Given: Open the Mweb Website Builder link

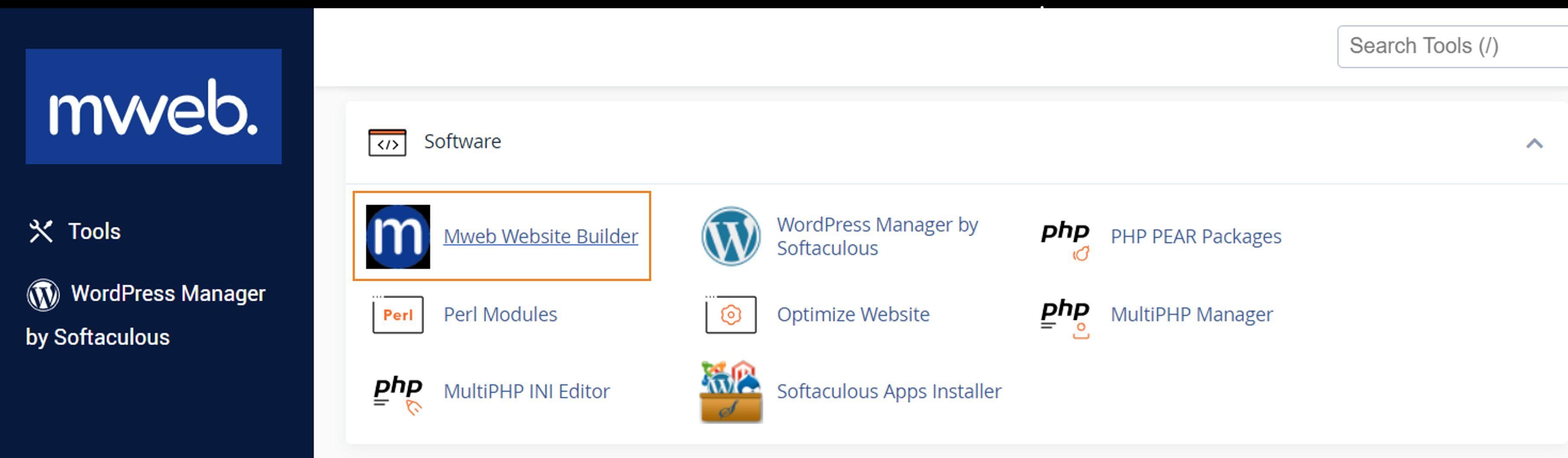Looking at the screenshot, I should pos(541,236).
